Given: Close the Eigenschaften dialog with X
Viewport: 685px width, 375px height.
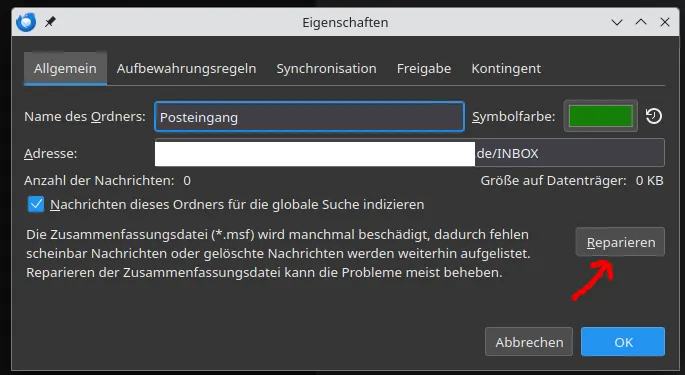Looking at the screenshot, I should click(665, 22).
